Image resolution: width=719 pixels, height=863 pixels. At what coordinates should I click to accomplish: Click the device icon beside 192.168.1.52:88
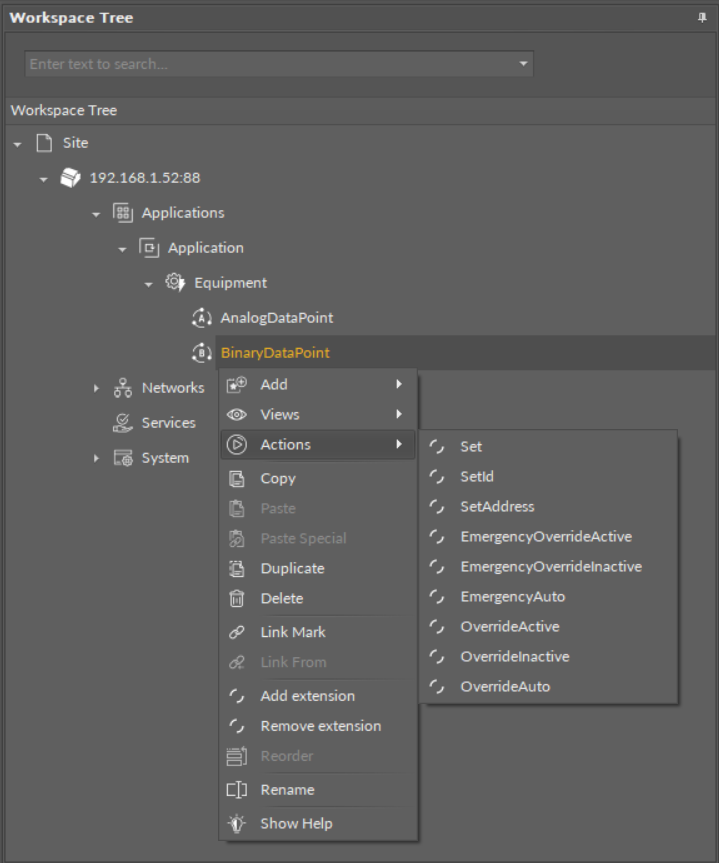click(x=72, y=178)
